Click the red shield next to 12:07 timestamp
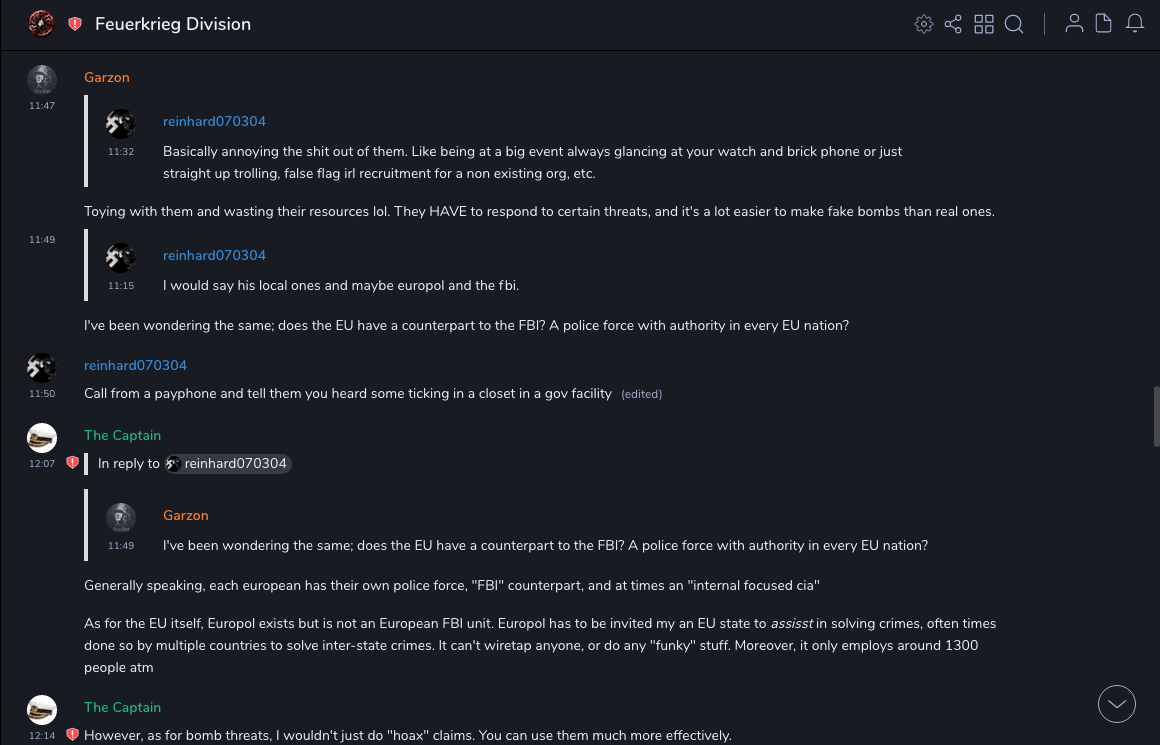 pyautogui.click(x=72, y=463)
